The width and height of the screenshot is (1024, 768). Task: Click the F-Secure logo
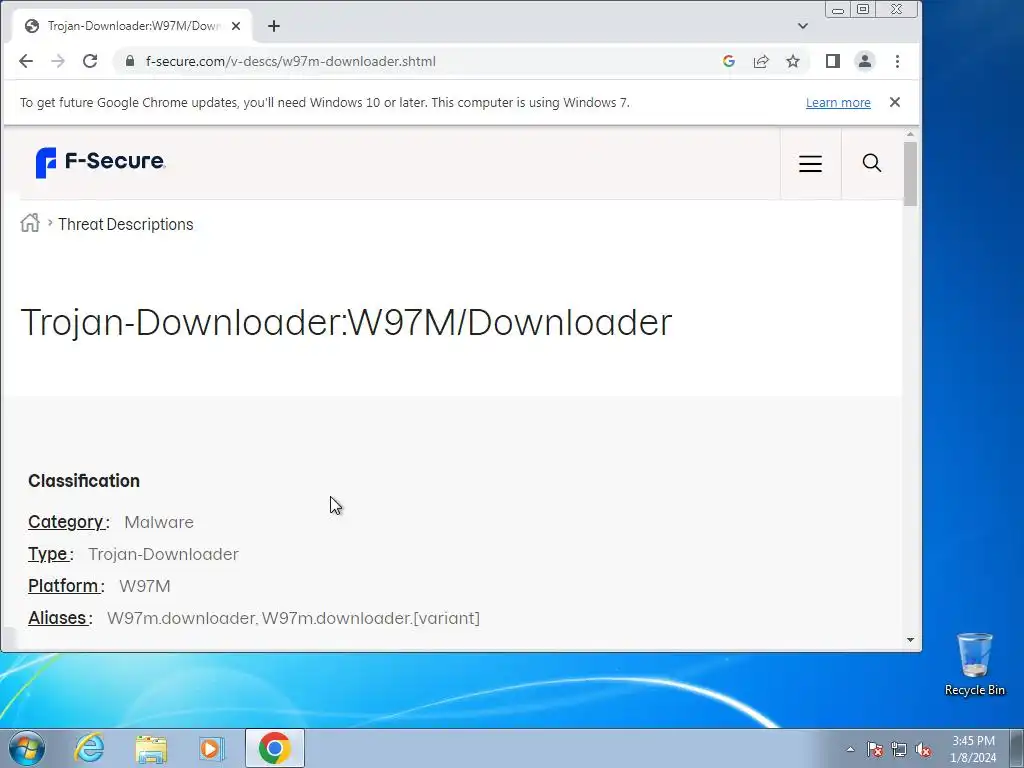tap(100, 162)
